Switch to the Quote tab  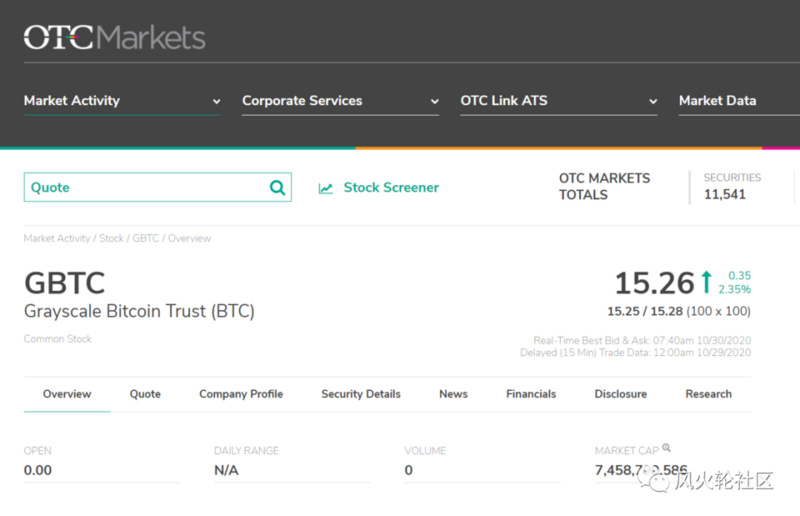coord(145,394)
